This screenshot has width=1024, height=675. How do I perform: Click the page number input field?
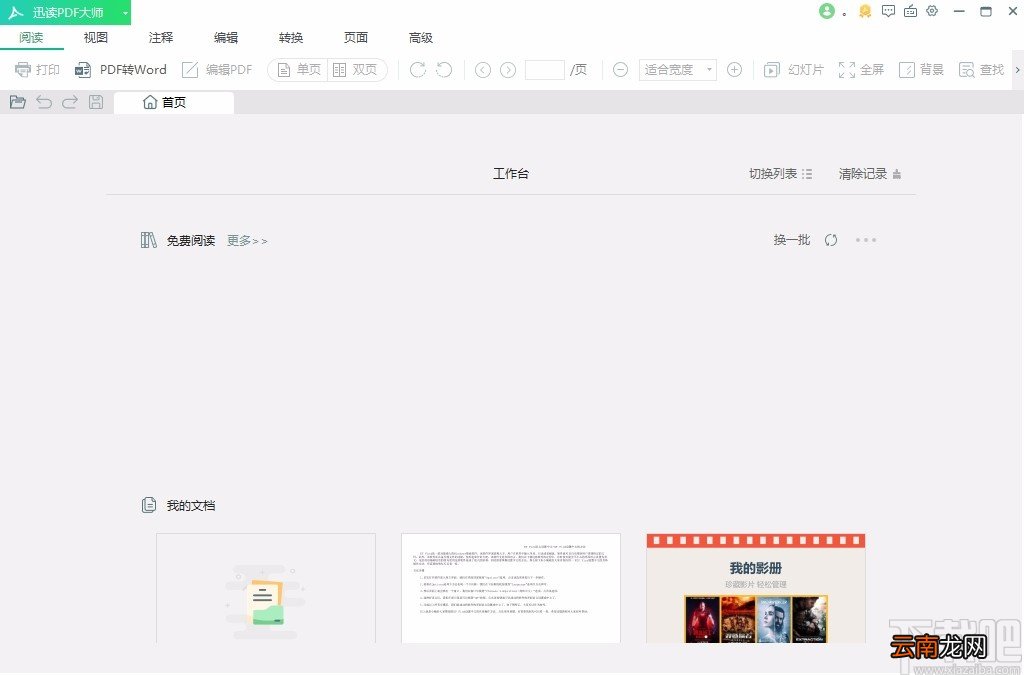tap(545, 69)
